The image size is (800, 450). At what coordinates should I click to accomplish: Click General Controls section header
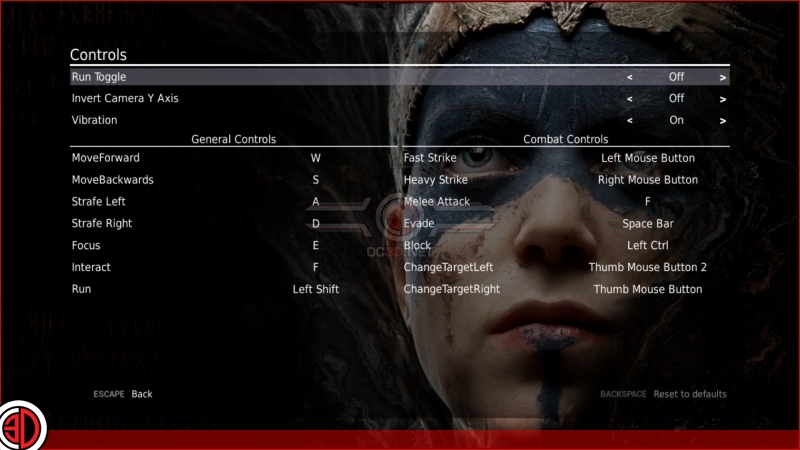click(233, 139)
